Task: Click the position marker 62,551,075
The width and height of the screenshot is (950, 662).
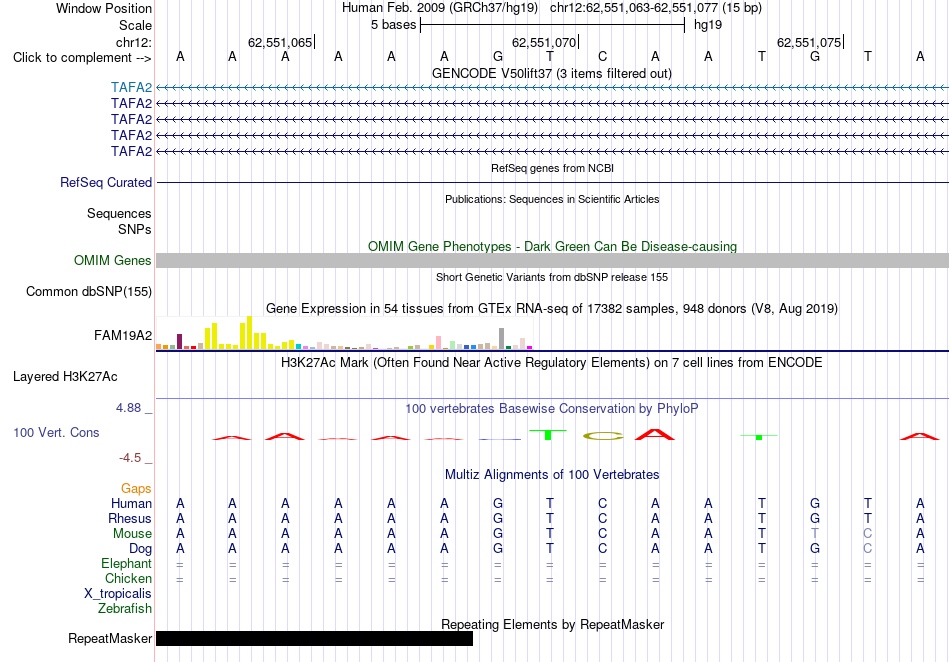Action: coord(809,42)
